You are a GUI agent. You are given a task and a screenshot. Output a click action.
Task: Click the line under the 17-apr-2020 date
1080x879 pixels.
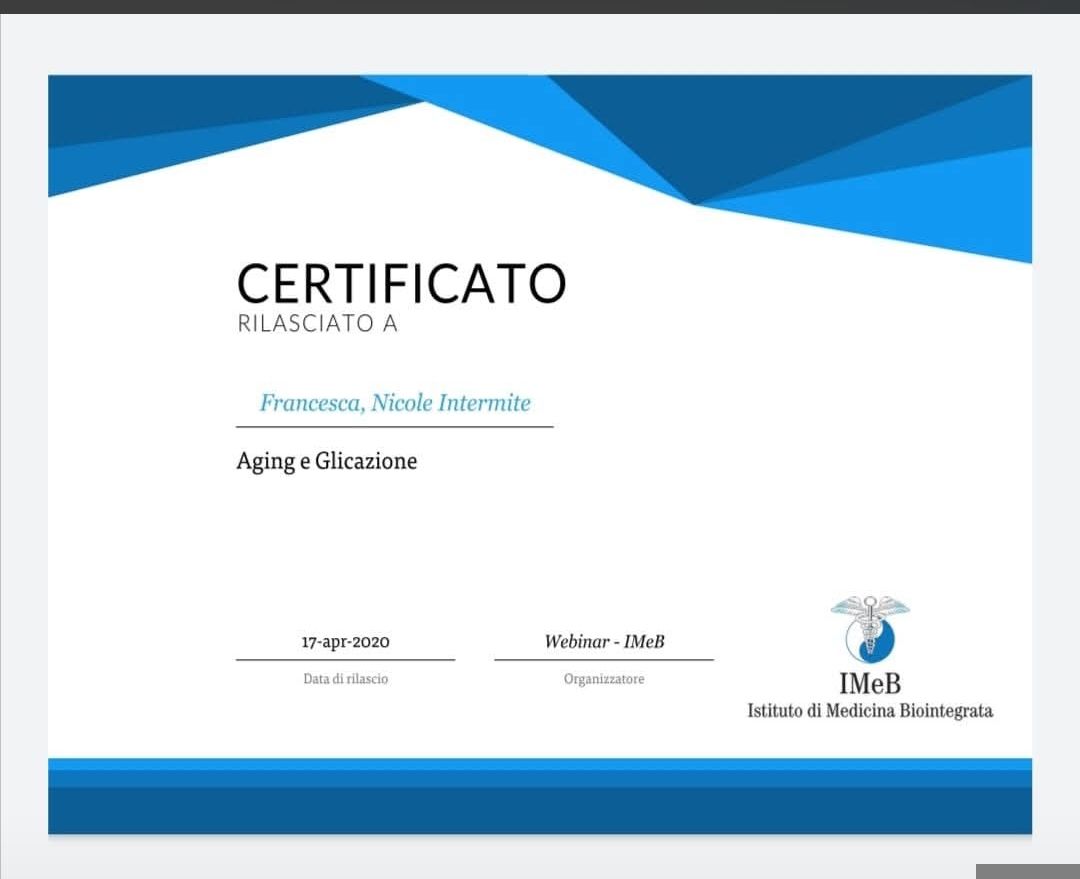tap(345, 660)
